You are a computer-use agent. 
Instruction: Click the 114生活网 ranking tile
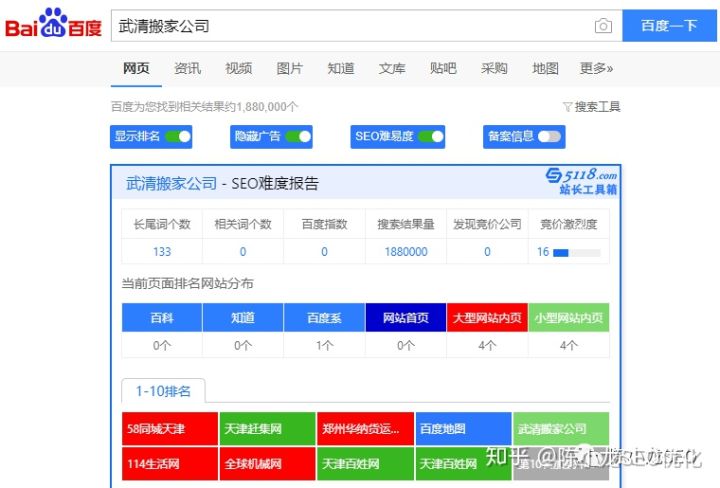tap(170, 464)
